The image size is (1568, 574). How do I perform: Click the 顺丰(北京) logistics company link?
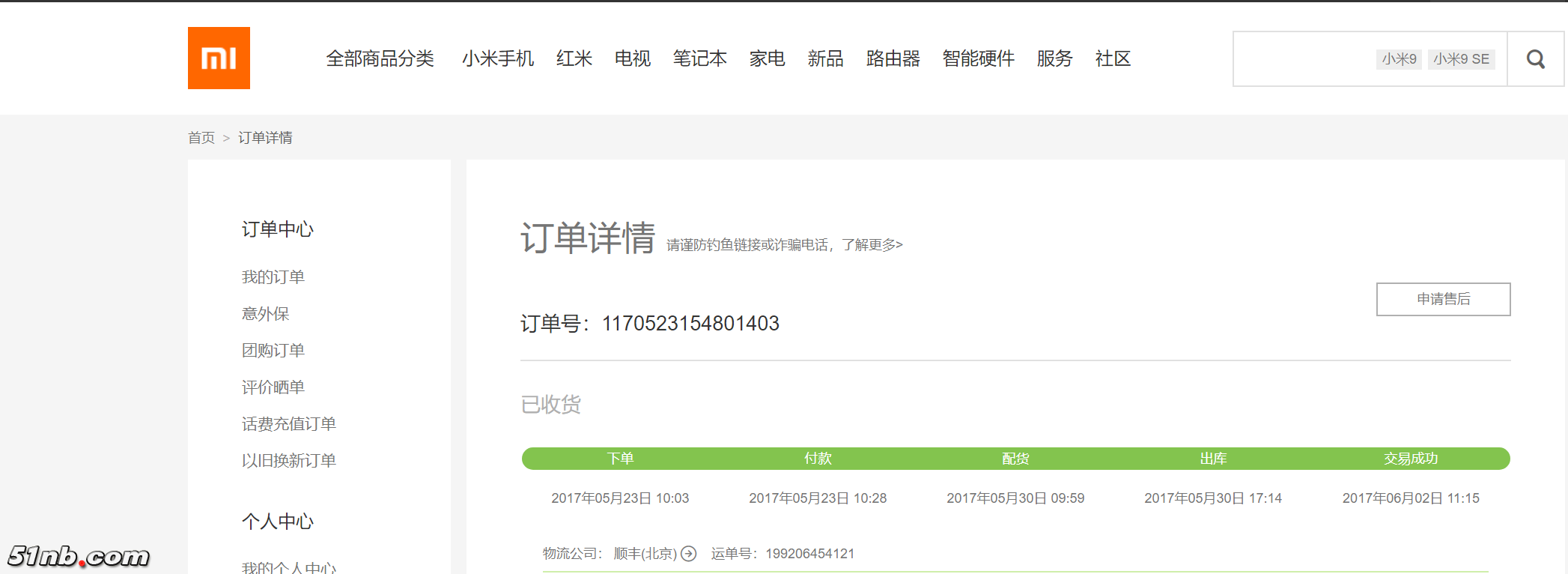pos(645,554)
